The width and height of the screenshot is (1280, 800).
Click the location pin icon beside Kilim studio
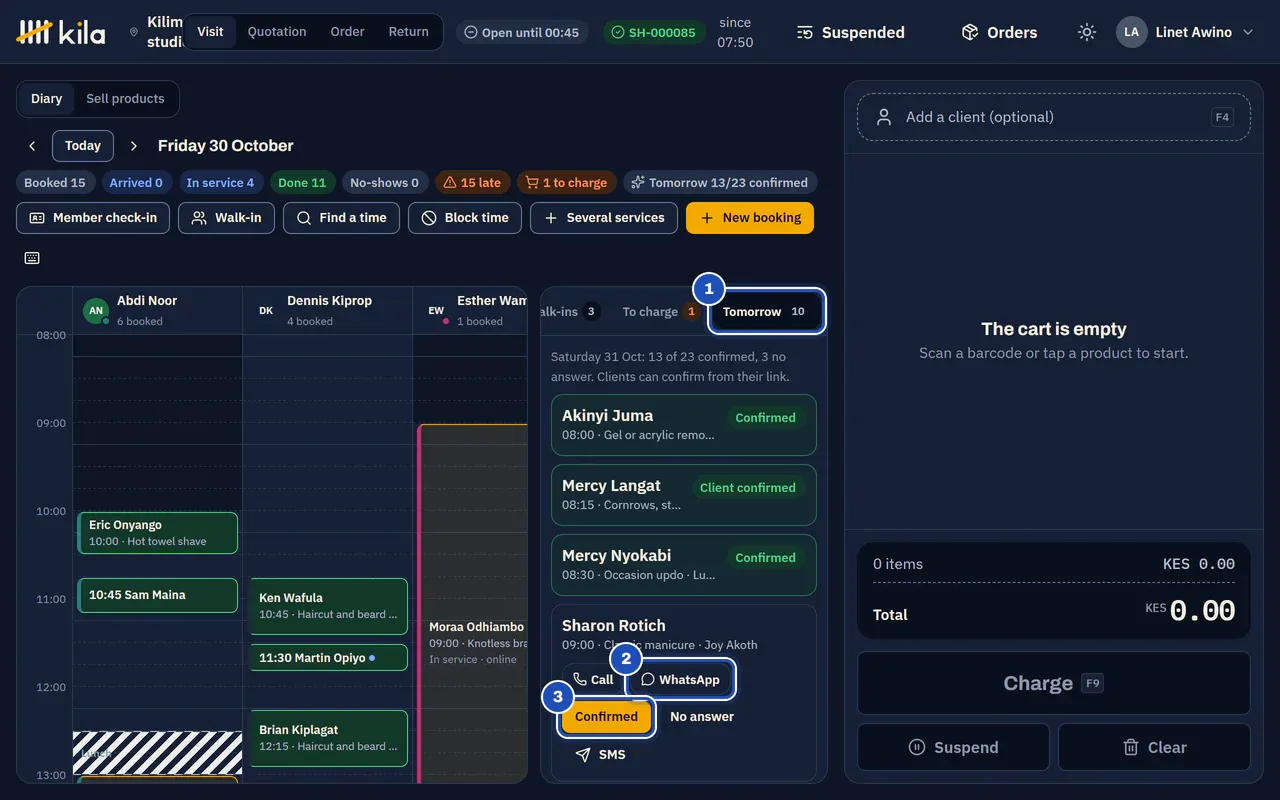click(134, 32)
